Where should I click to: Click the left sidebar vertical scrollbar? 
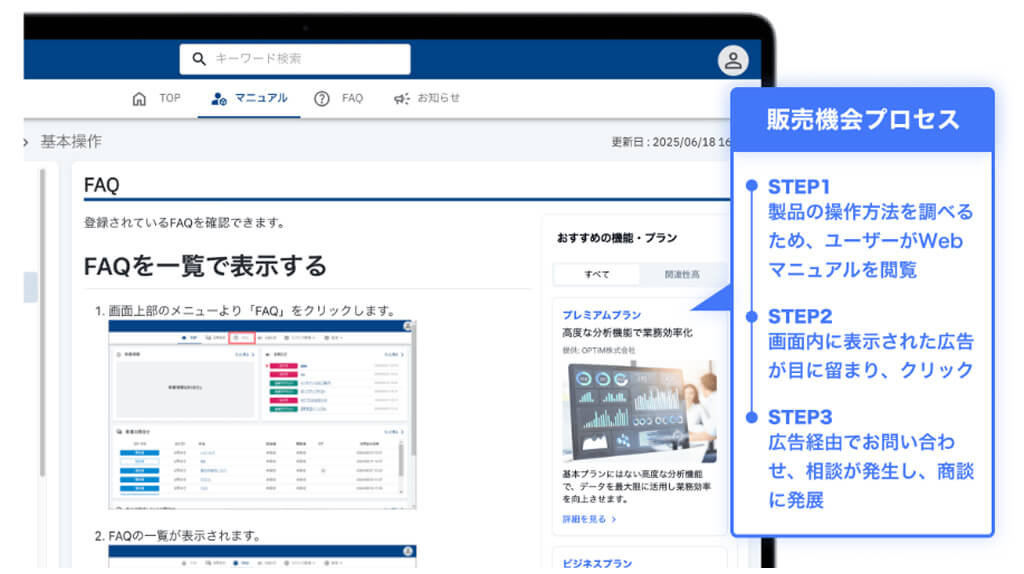tap(42, 323)
